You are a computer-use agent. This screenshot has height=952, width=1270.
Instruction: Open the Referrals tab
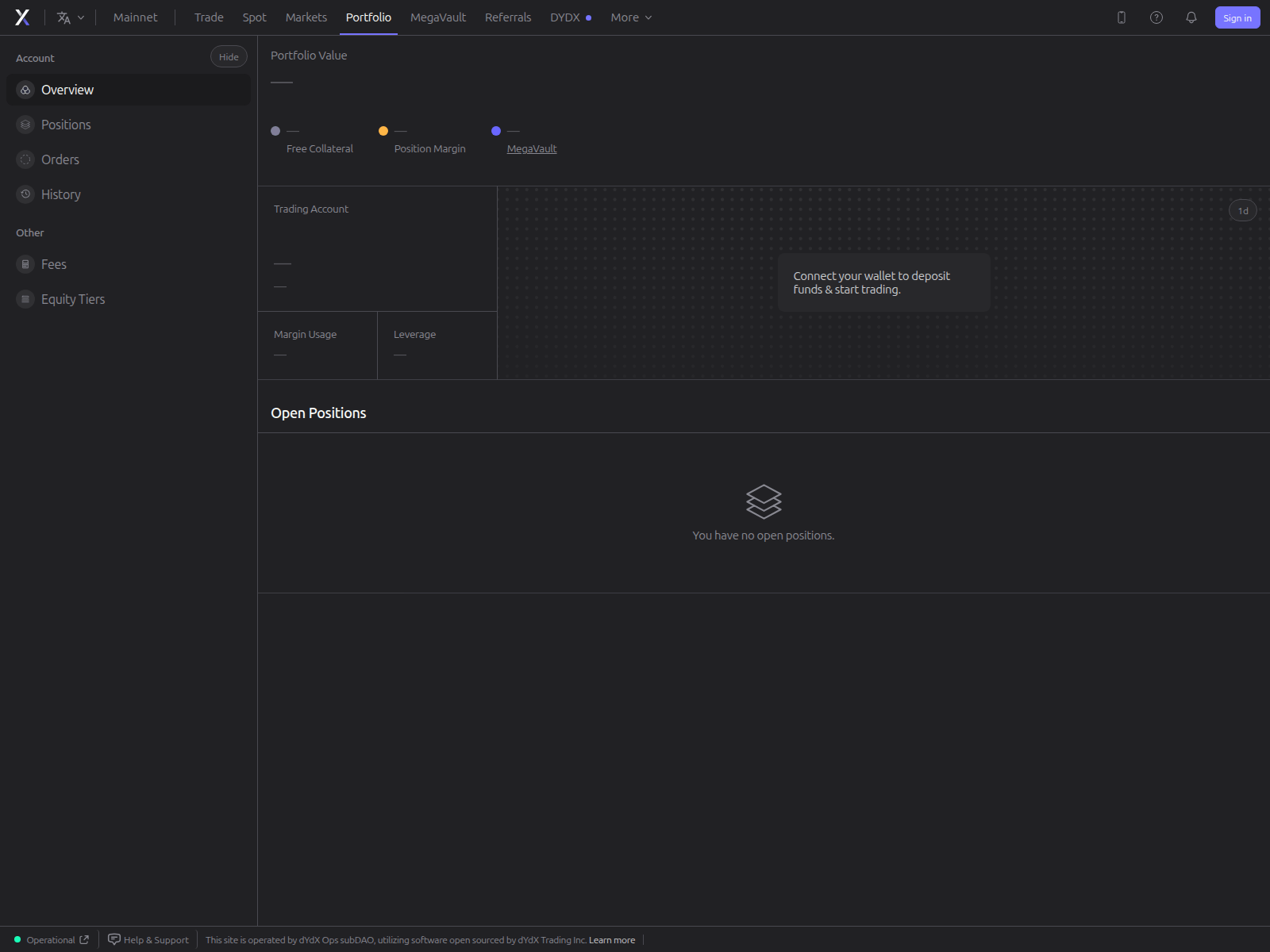(x=508, y=17)
